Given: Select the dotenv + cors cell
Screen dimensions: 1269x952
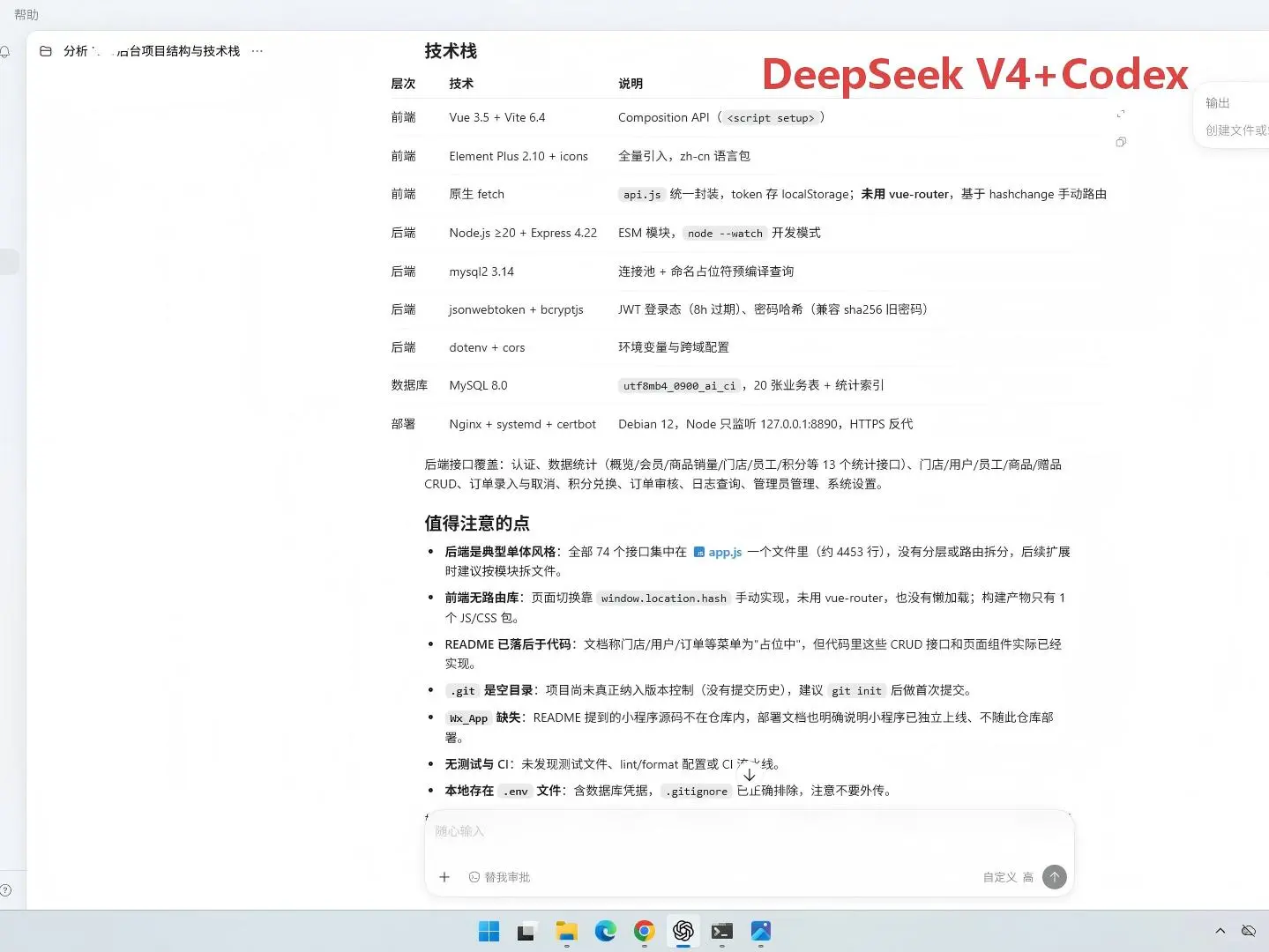Looking at the screenshot, I should [x=487, y=347].
